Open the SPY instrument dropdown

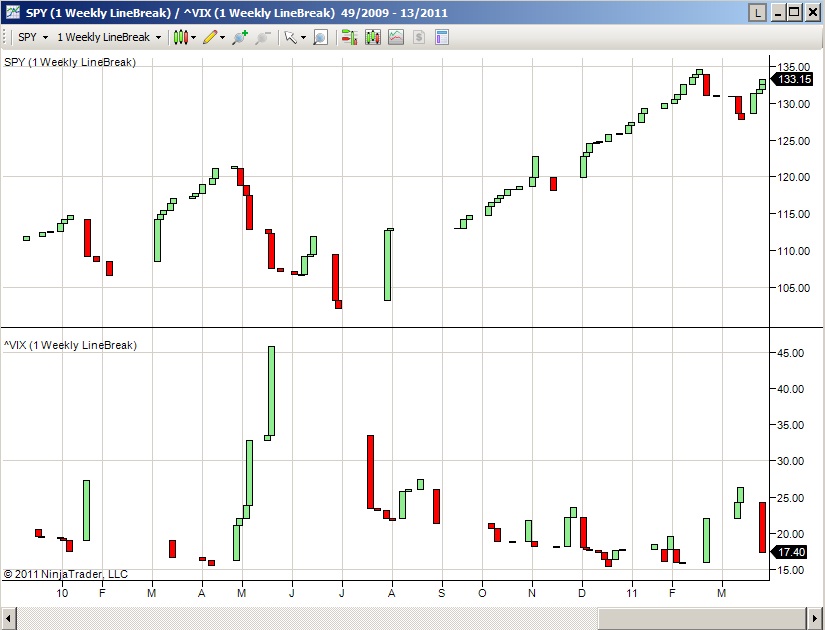pyautogui.click(x=33, y=37)
